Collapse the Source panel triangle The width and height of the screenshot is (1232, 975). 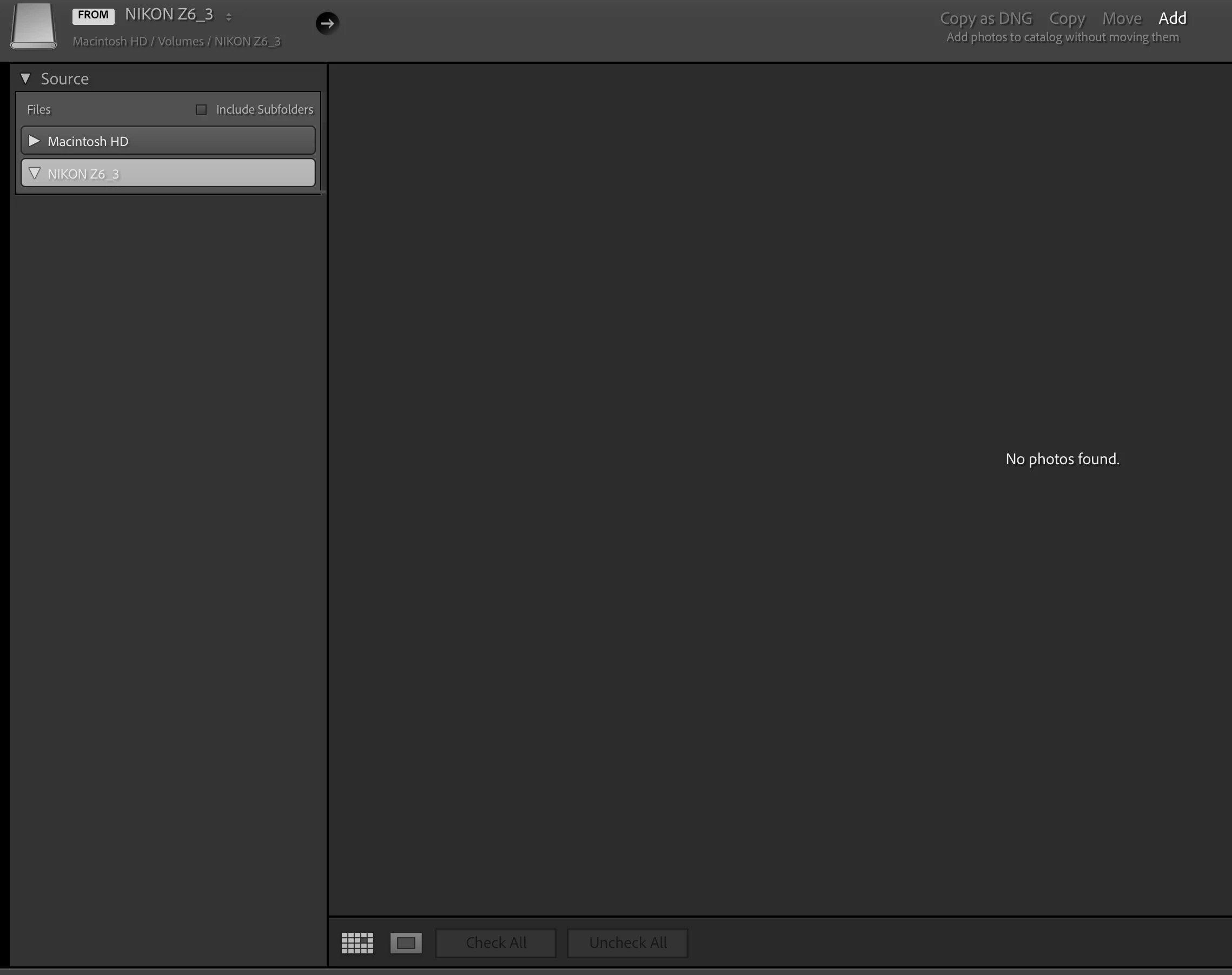click(25, 78)
